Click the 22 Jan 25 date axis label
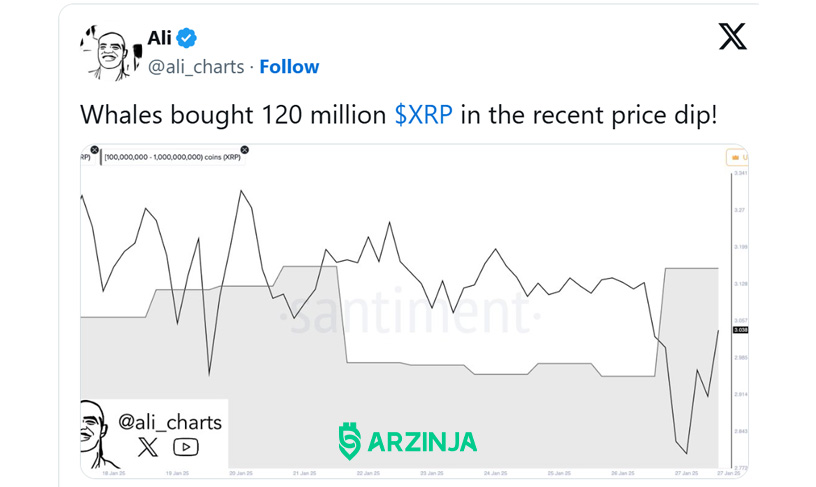The height and width of the screenshot is (487, 816). pyautogui.click(x=368, y=473)
